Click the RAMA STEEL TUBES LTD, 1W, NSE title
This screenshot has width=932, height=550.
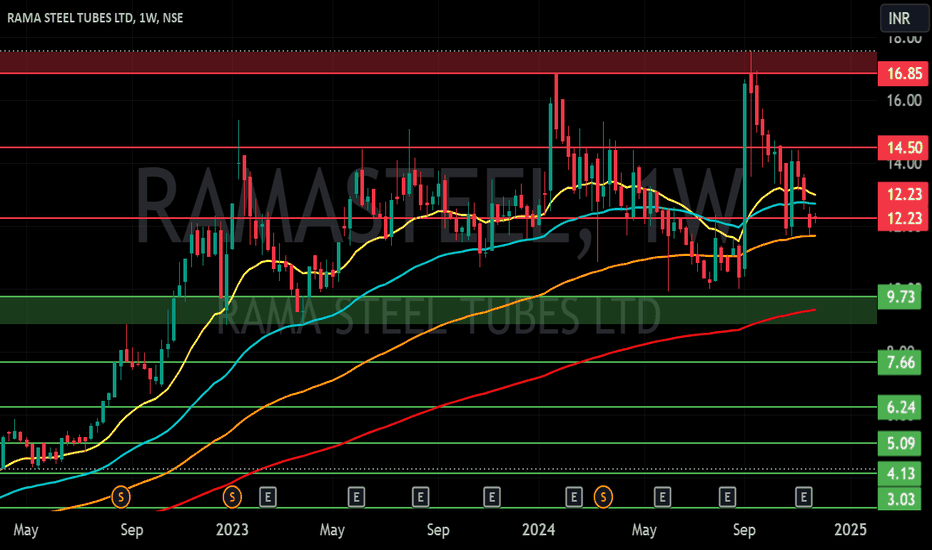[x=95, y=18]
